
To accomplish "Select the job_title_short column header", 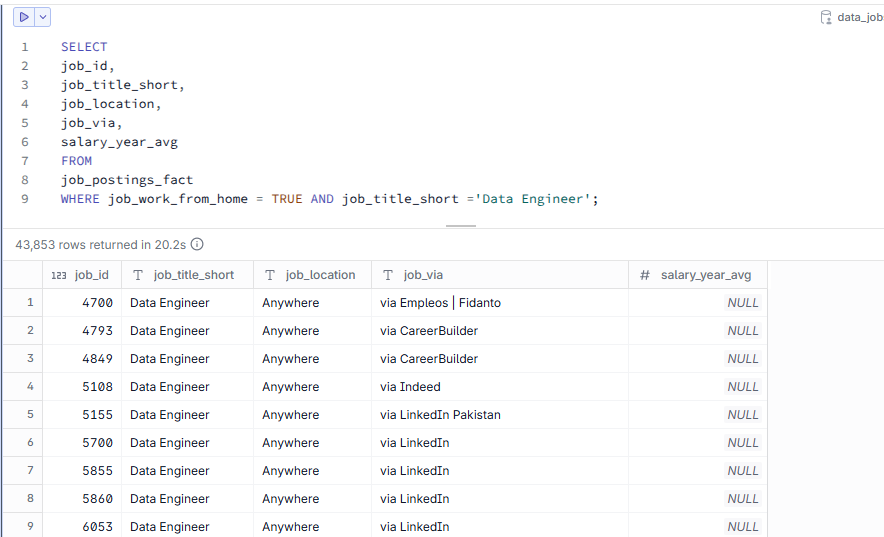I will coord(187,275).
